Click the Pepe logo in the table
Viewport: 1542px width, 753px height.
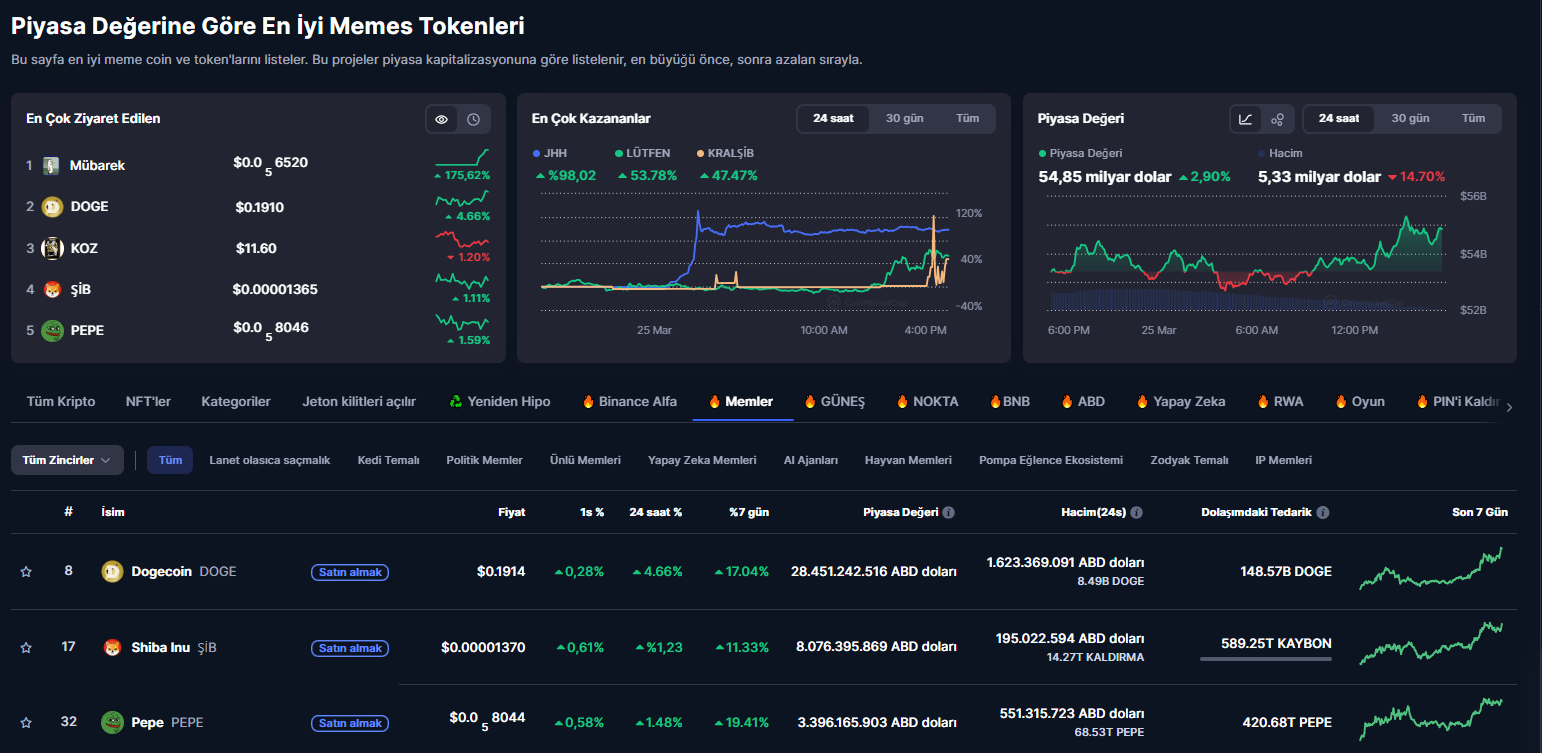[x=112, y=722]
